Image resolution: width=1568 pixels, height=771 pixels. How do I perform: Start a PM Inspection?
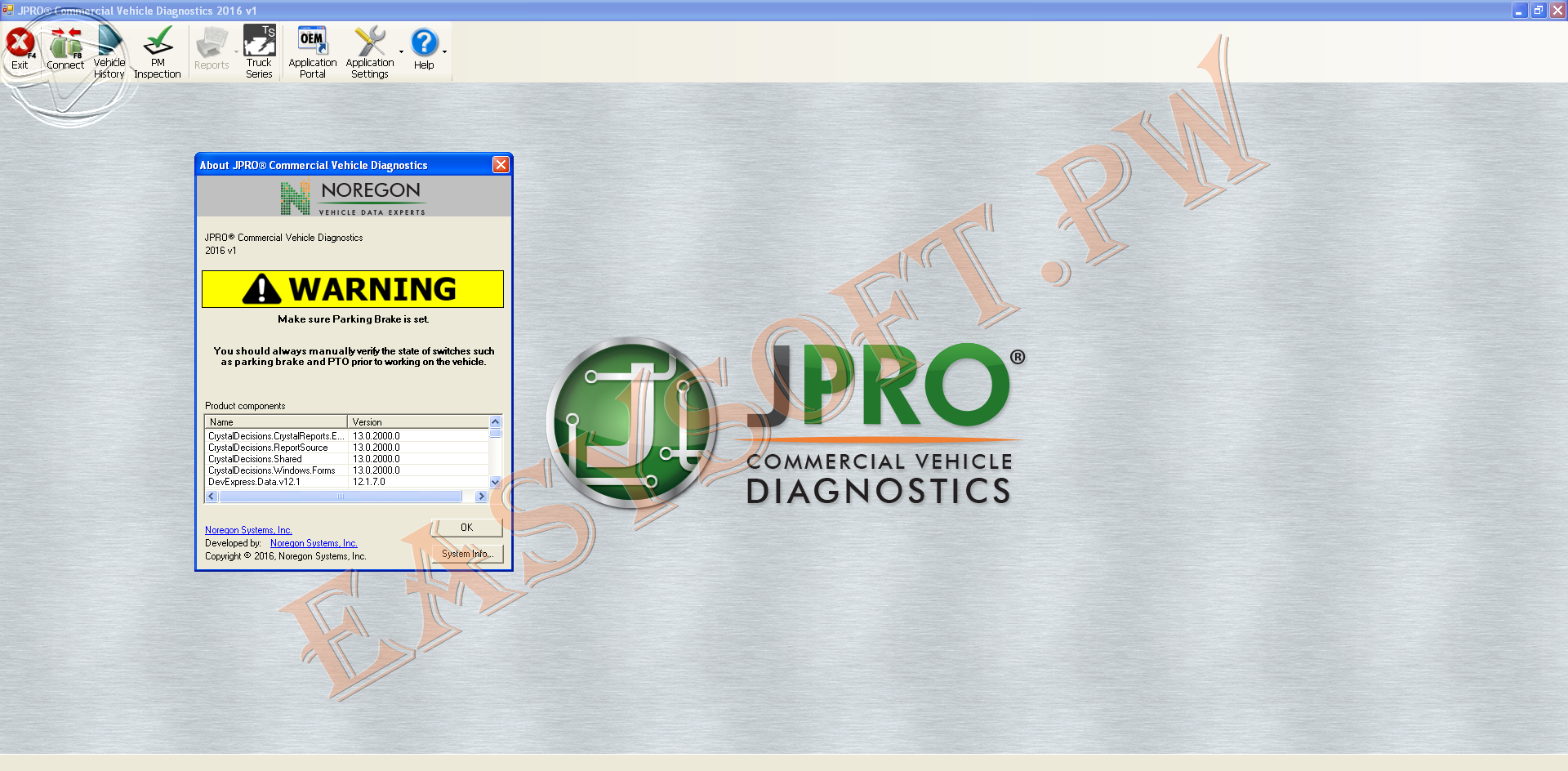click(158, 51)
